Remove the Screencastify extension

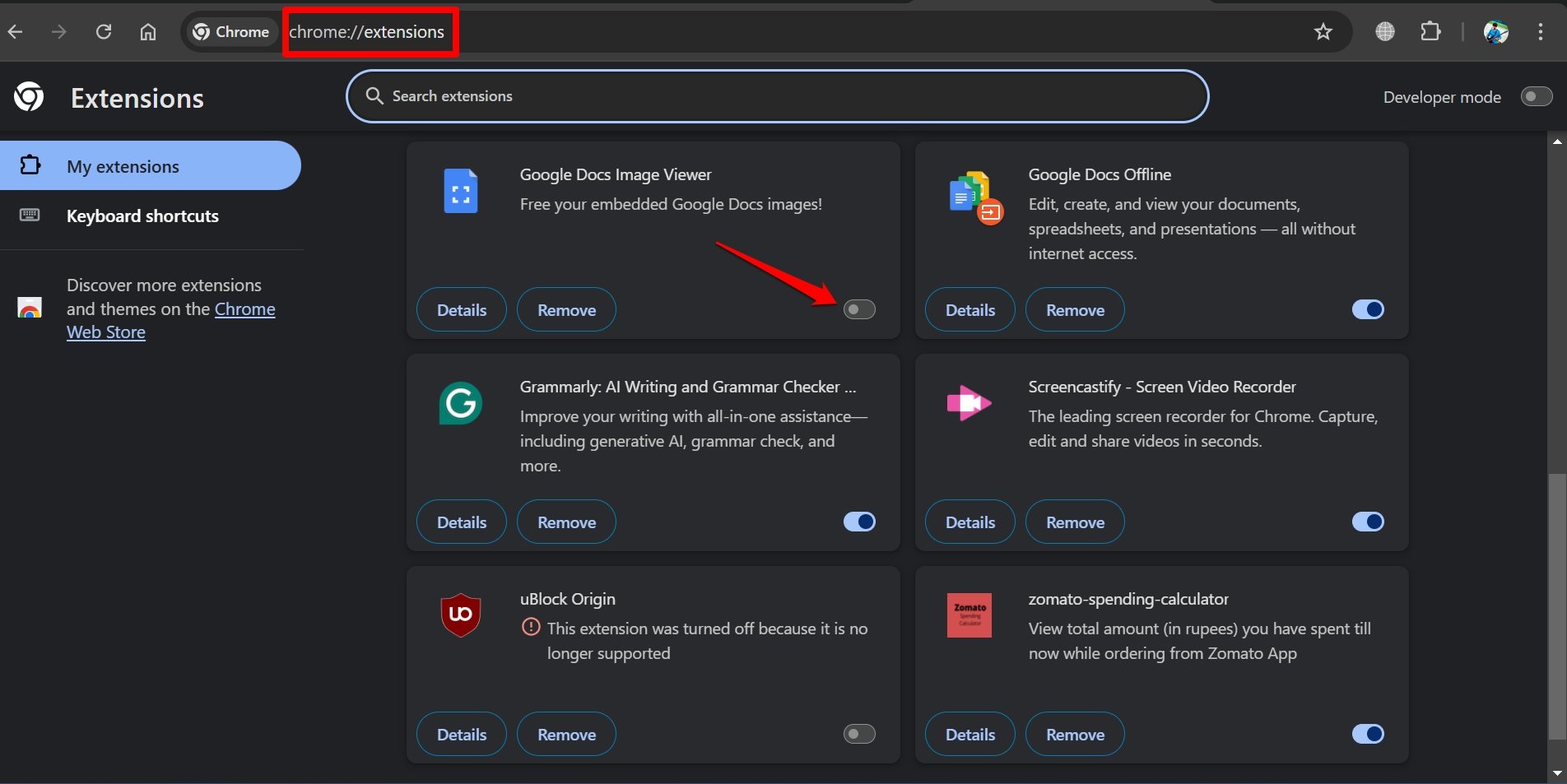[x=1075, y=522]
